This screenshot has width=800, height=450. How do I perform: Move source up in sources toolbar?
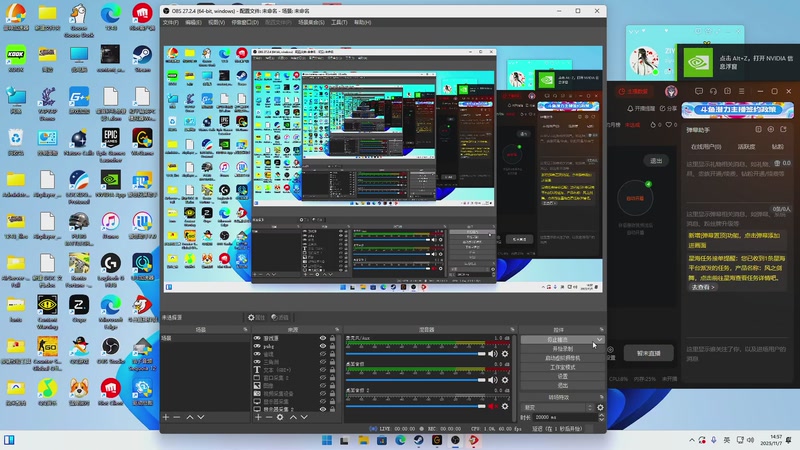pos(293,417)
